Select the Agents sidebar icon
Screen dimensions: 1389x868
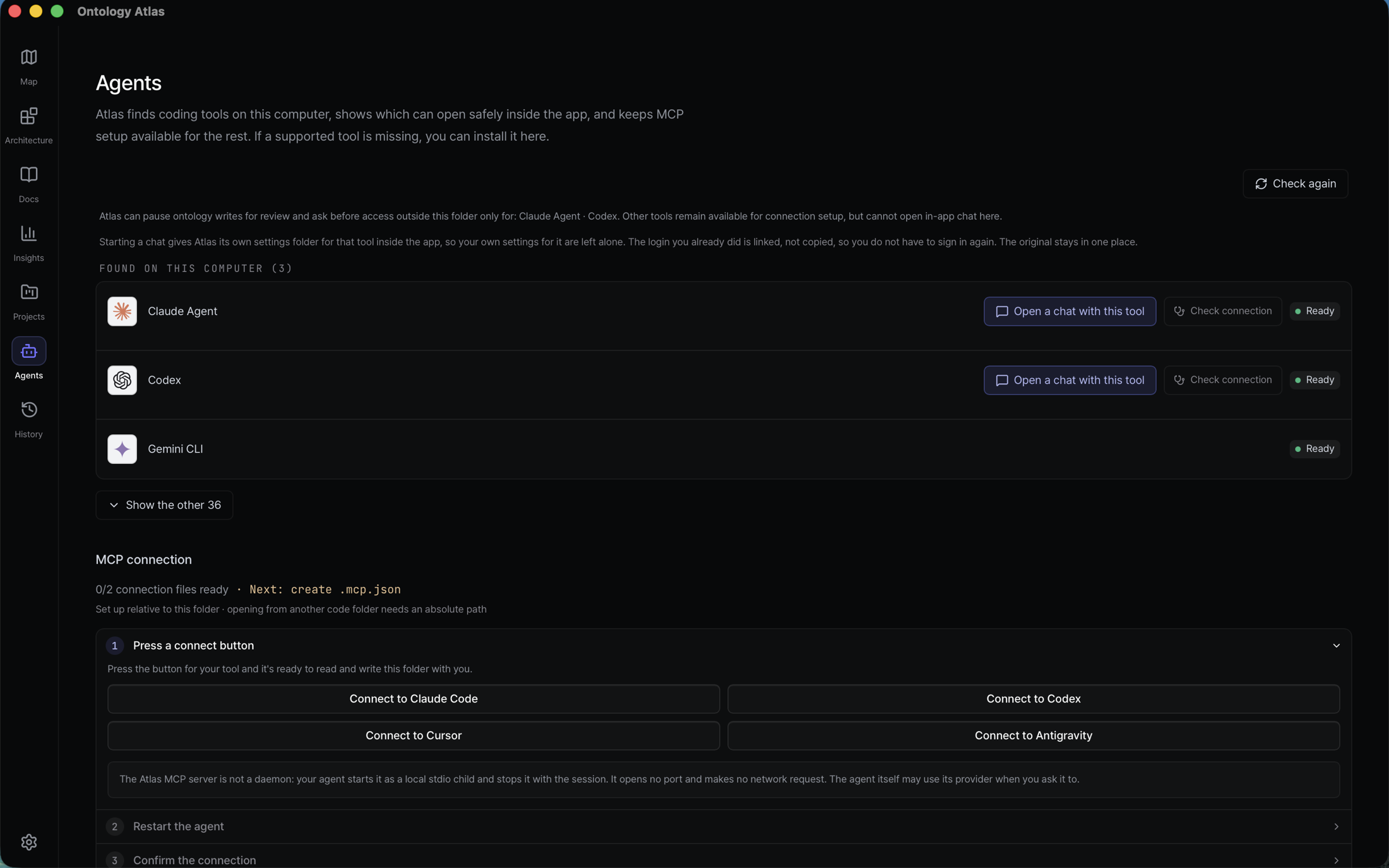(28, 351)
